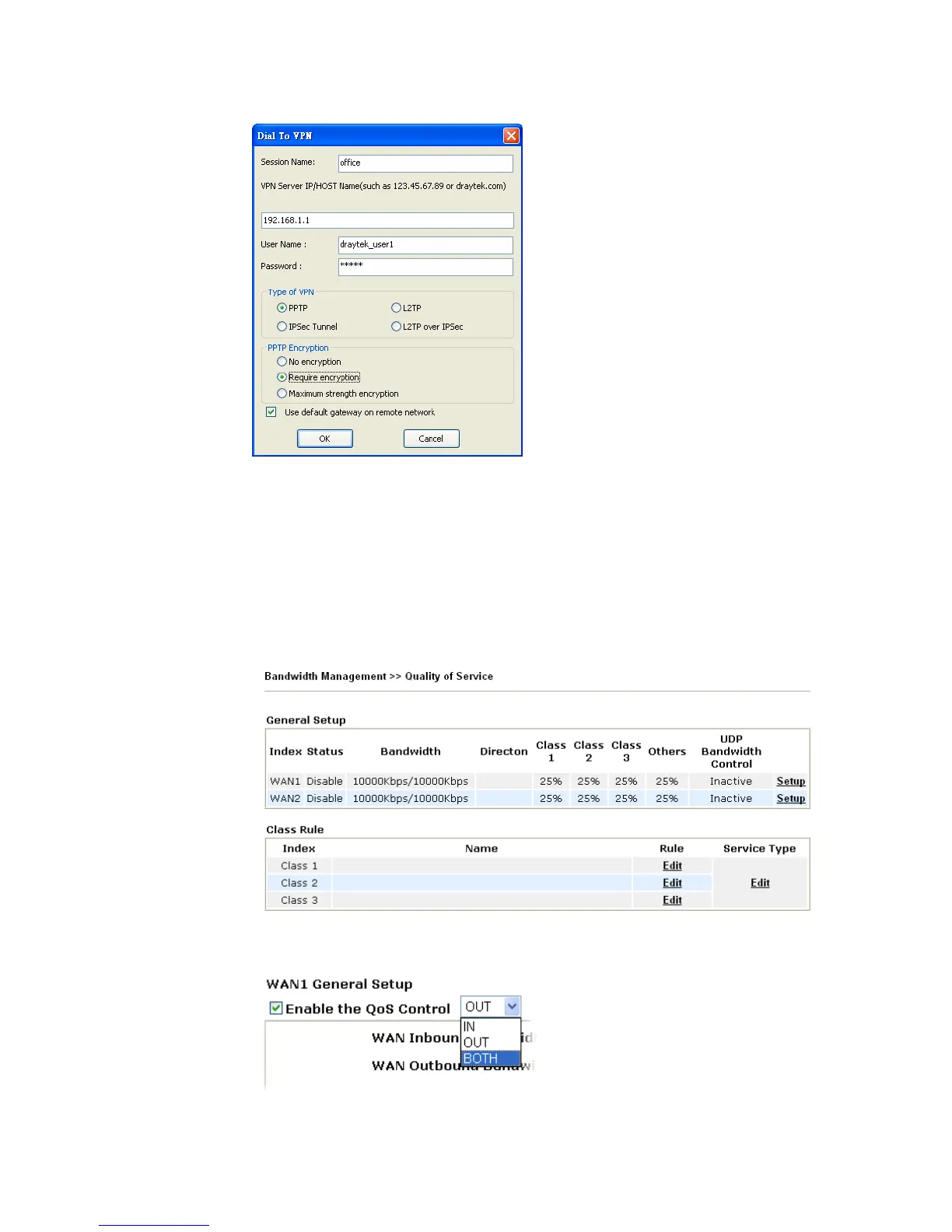The width and height of the screenshot is (952, 1232).
Task: Click the WAN2 index cell
Action: click(x=285, y=798)
